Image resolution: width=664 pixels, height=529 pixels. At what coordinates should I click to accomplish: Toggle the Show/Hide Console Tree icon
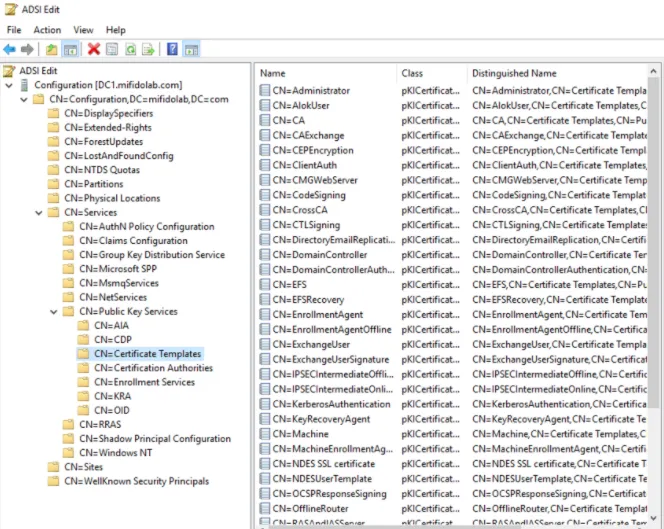point(70,50)
